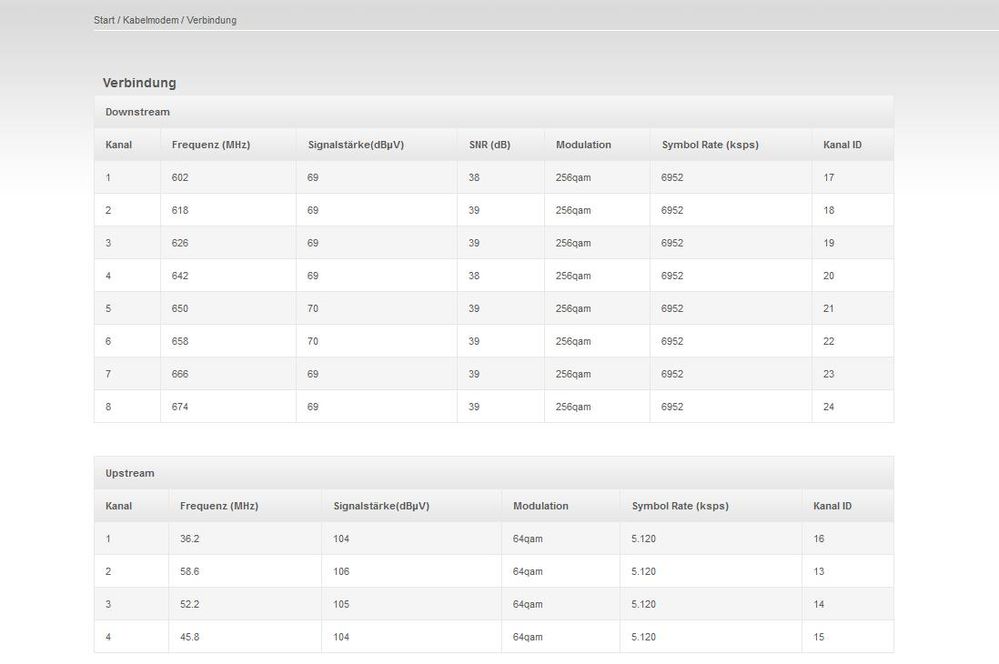Click upstream signal strength 106

(x=341, y=572)
